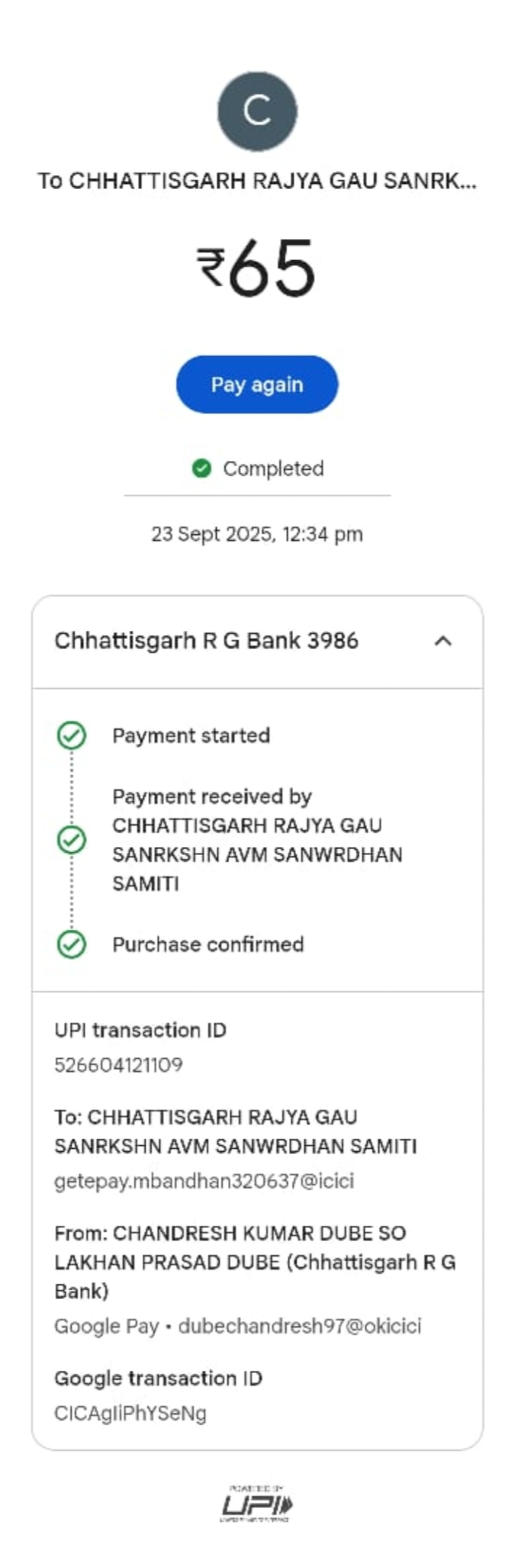
Task: Click the green Completed checkmark icon
Action: click(202, 468)
